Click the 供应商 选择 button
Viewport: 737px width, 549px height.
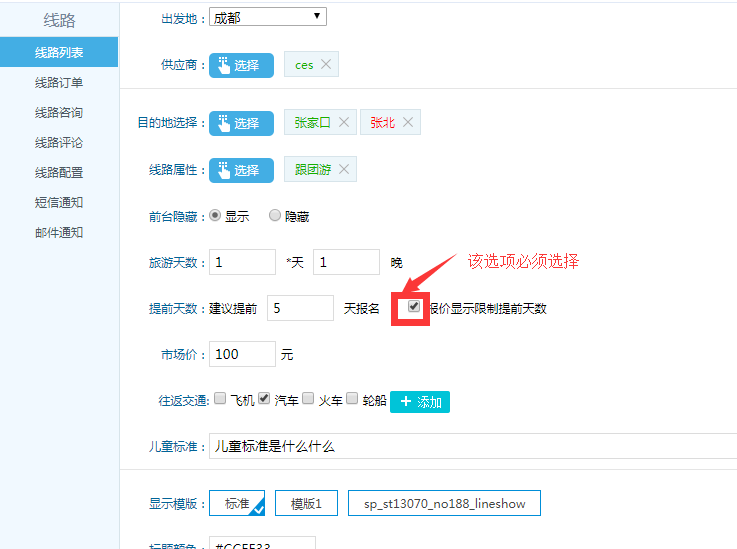click(241, 65)
